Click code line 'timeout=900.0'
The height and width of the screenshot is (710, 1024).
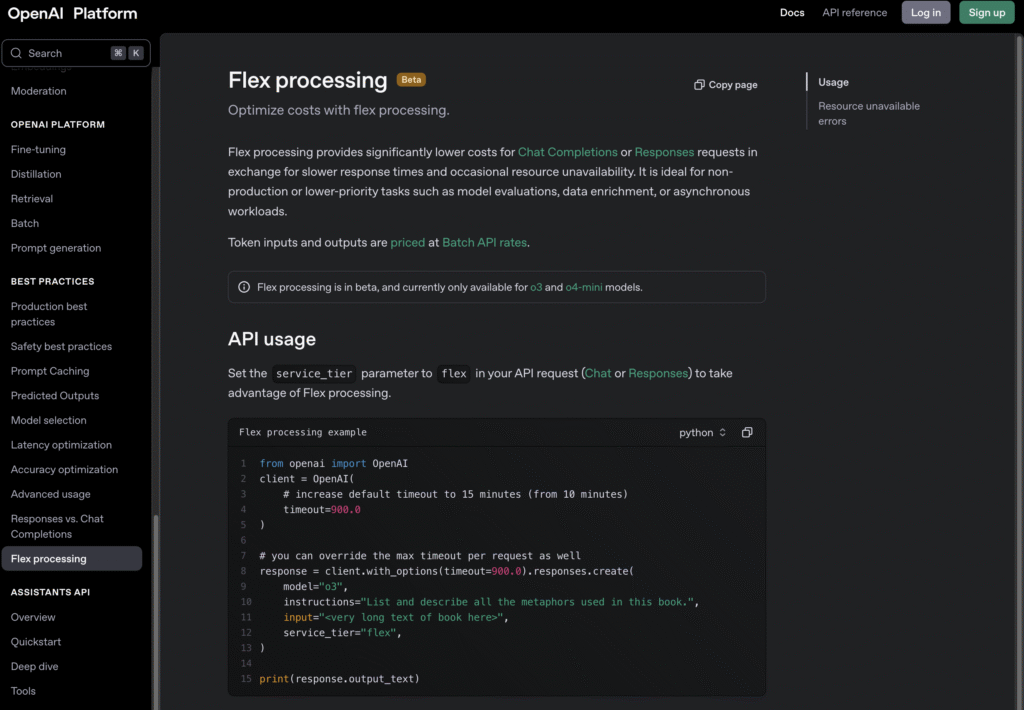322,510
